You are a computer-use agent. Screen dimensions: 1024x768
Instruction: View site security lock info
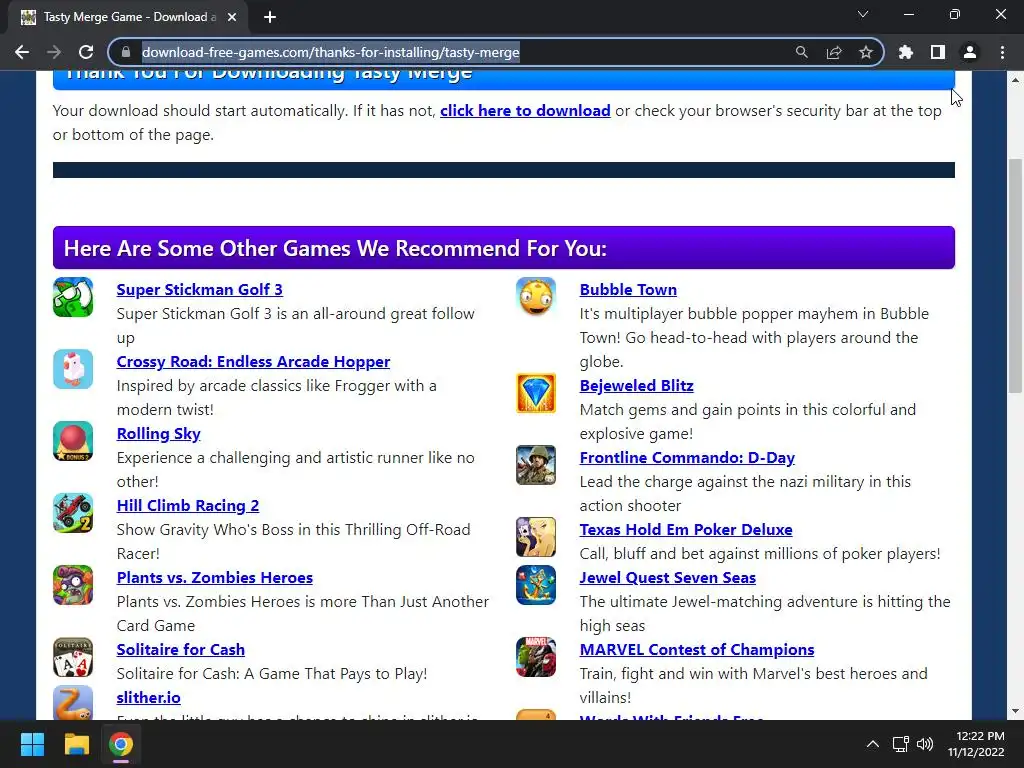(126, 52)
